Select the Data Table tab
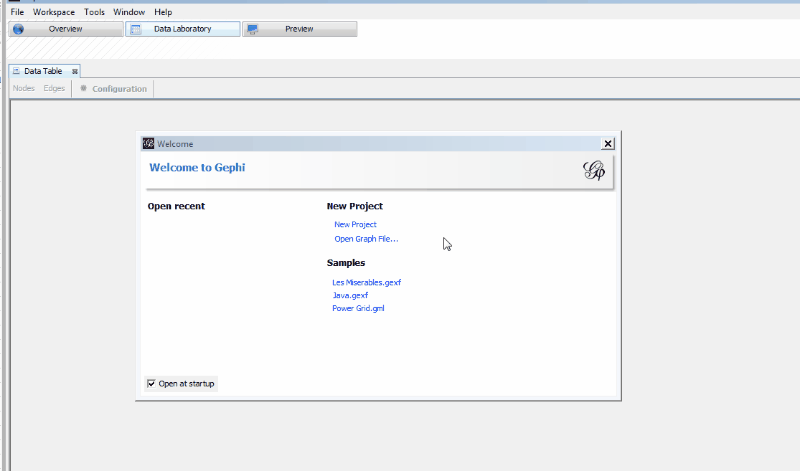This screenshot has width=800, height=471. [x=43, y=71]
